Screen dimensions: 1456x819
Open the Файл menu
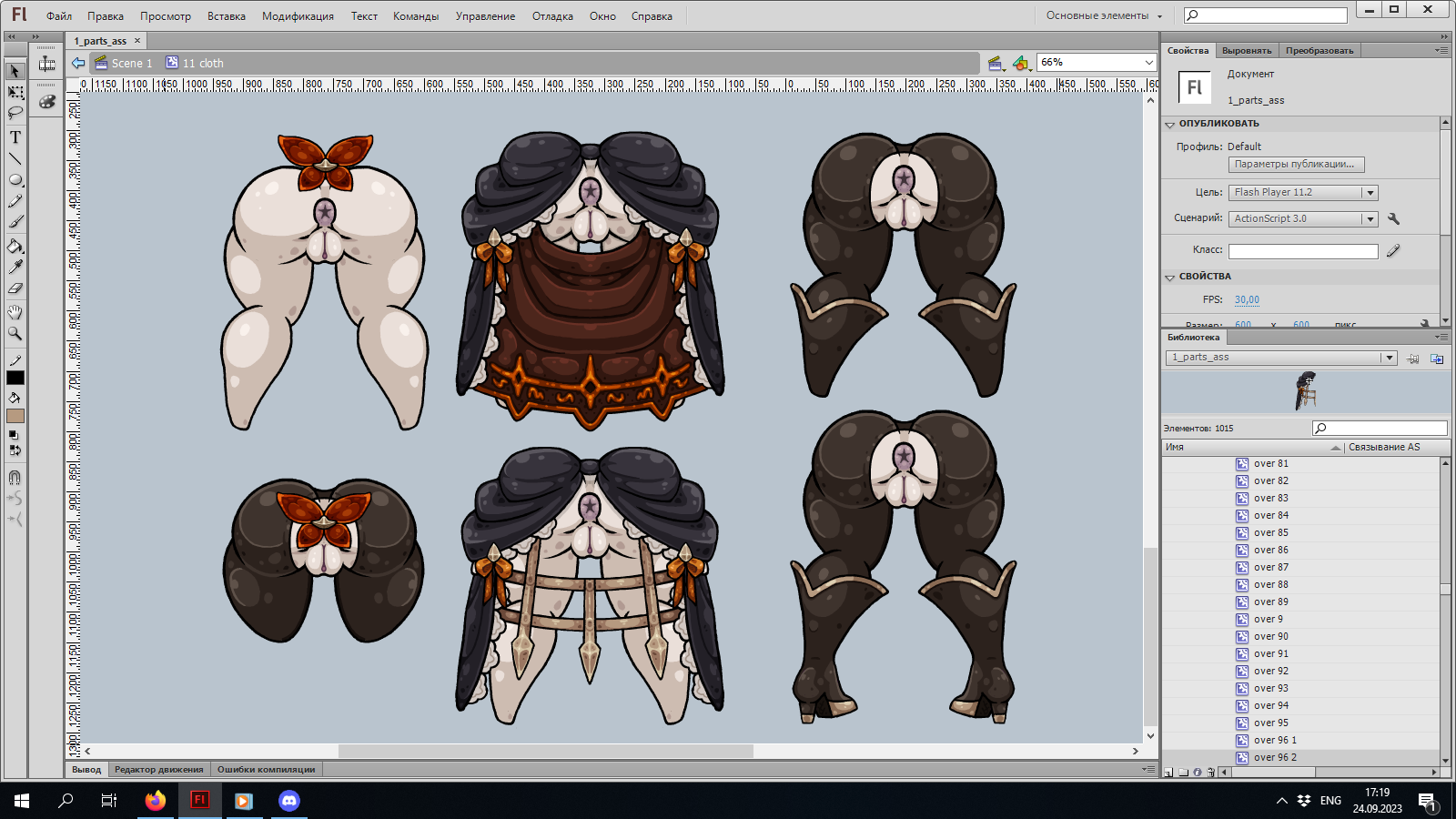coord(59,16)
